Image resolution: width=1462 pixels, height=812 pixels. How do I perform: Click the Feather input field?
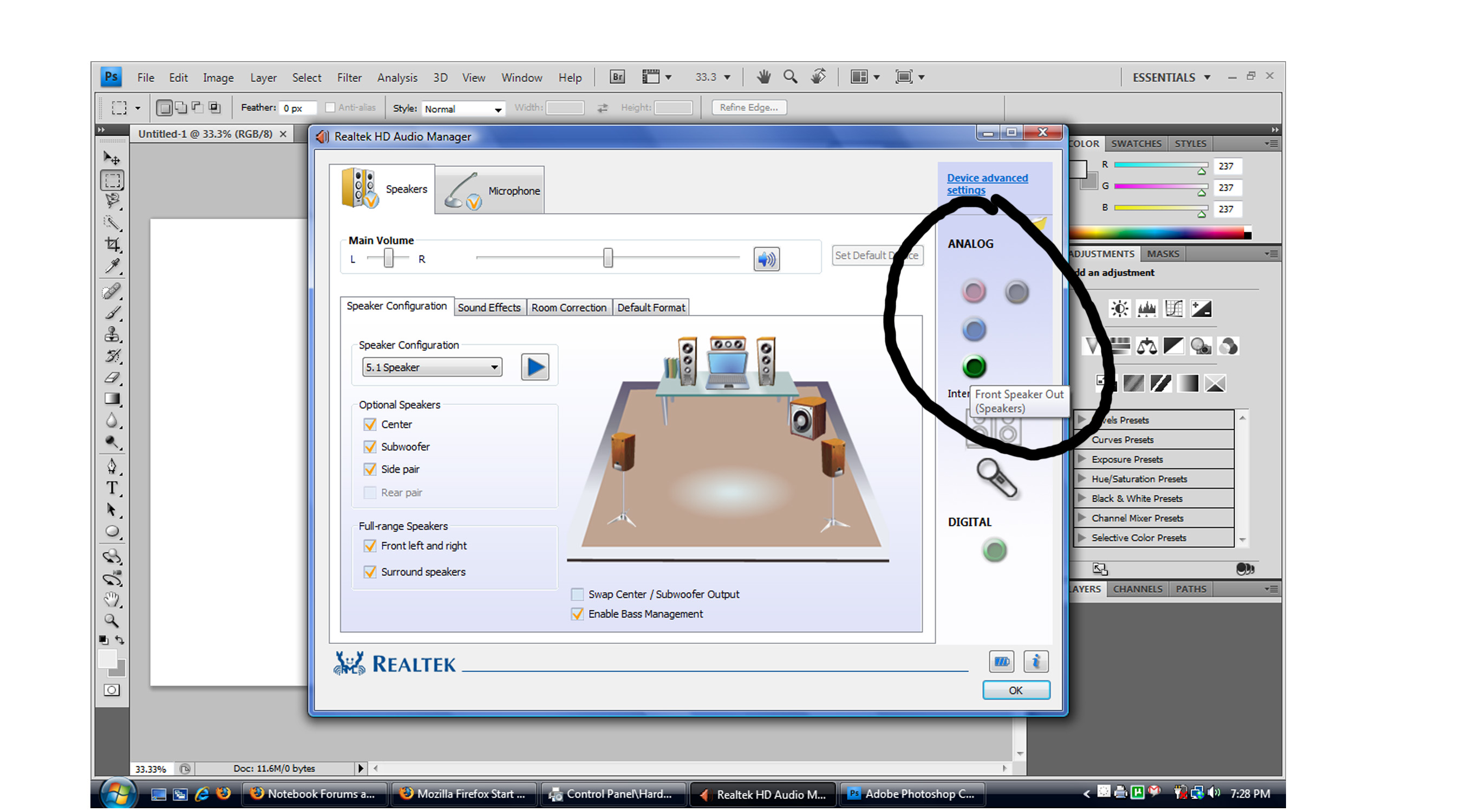(297, 108)
